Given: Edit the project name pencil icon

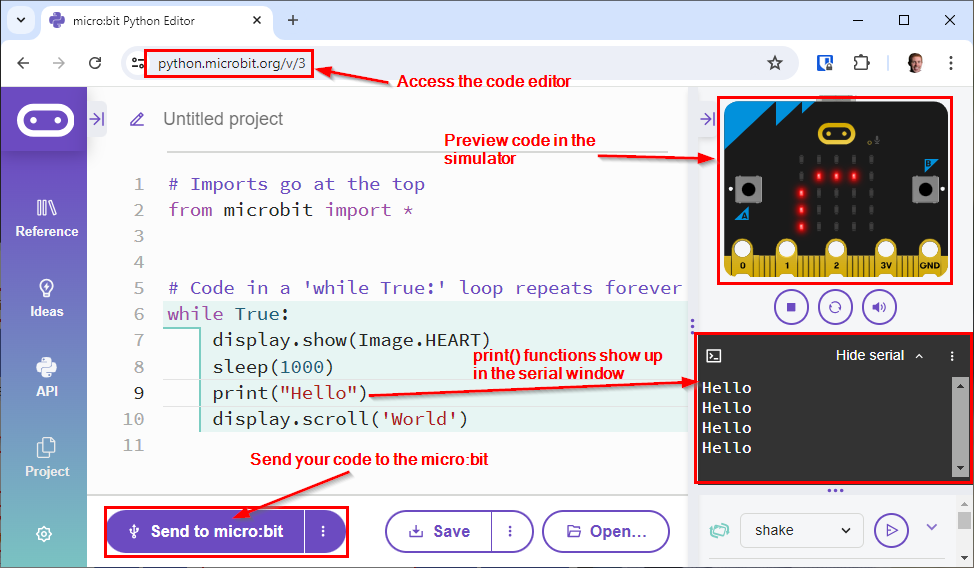Looking at the screenshot, I should (137, 119).
